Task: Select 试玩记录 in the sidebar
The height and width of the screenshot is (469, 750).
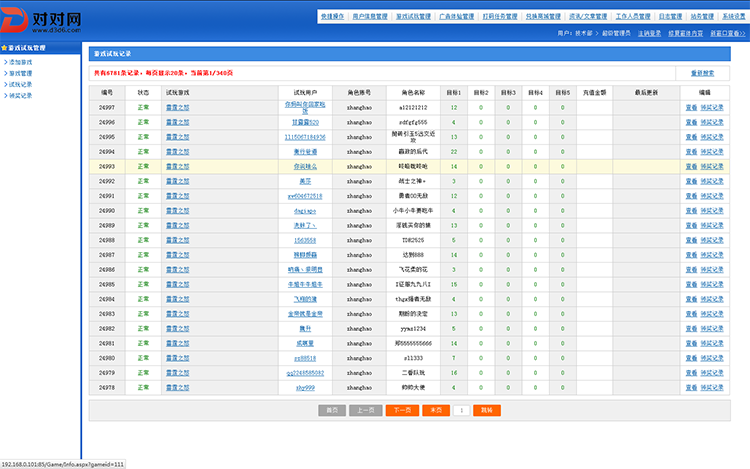Action: 21,84
